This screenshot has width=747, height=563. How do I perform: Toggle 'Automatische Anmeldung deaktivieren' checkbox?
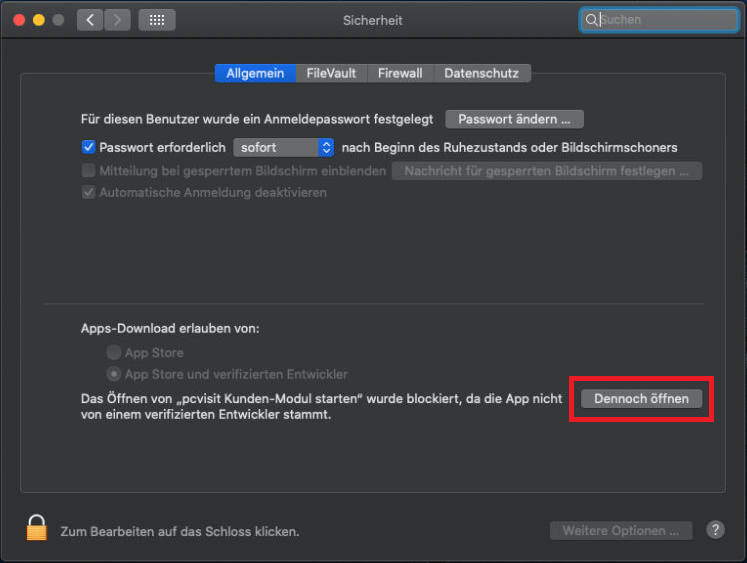point(89,192)
